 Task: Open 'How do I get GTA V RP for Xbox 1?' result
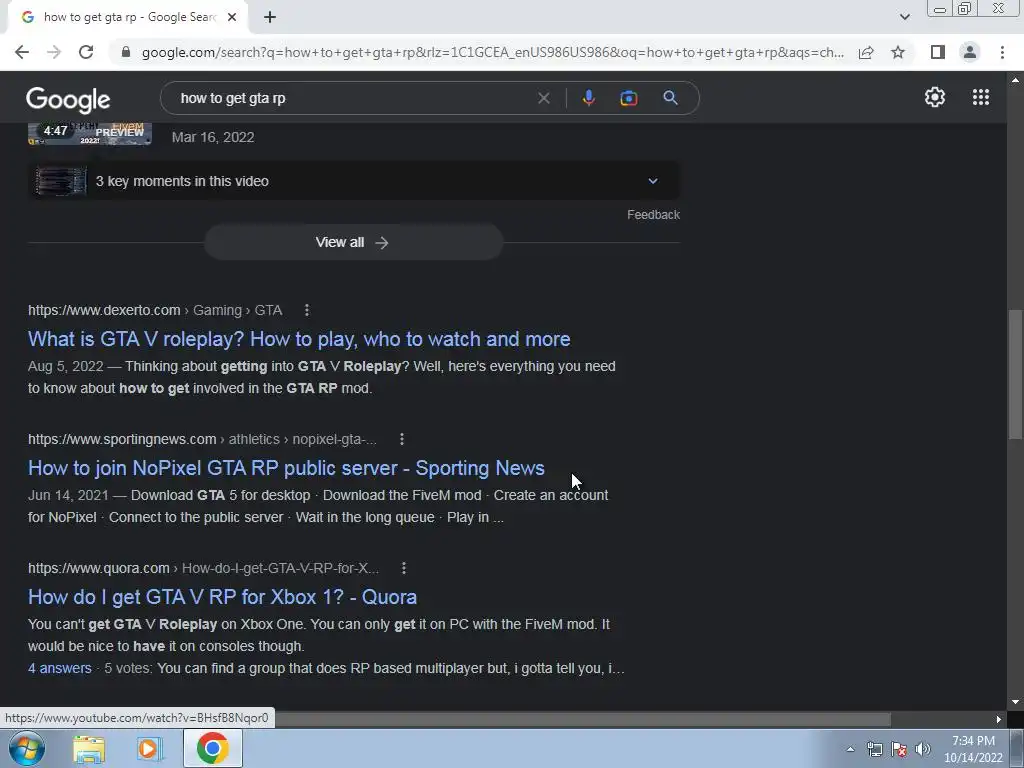[x=222, y=597]
